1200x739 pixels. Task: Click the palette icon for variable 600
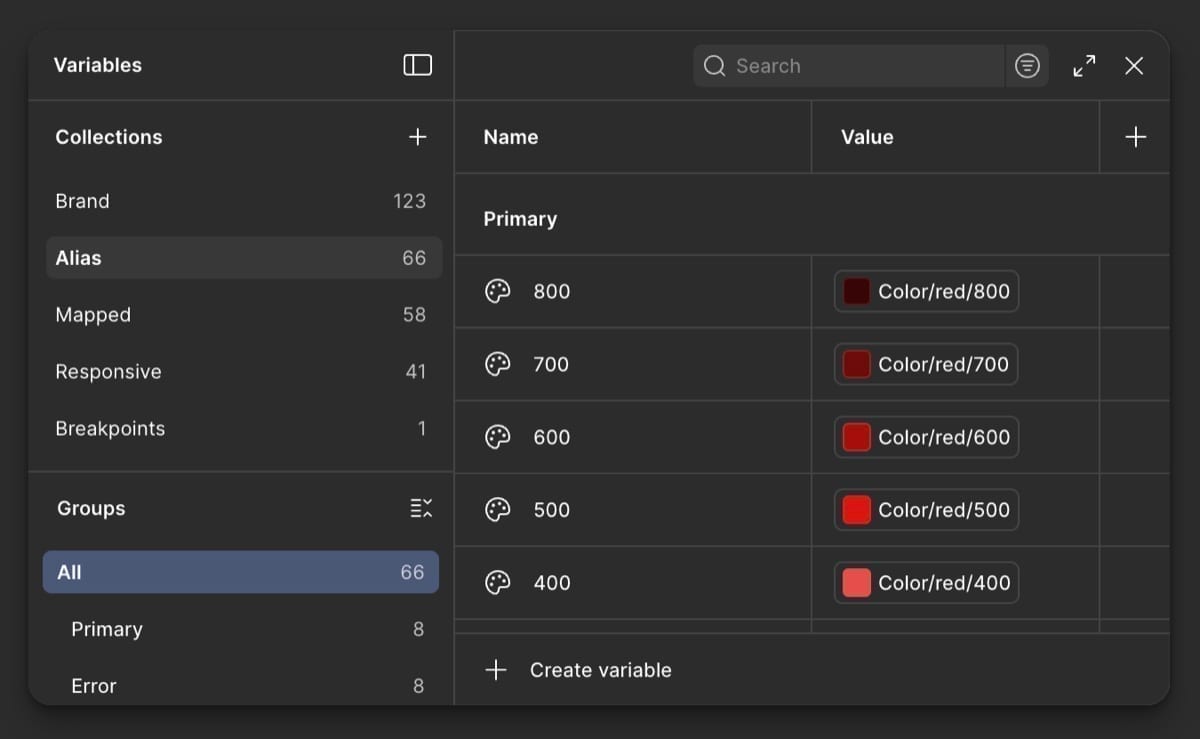[x=497, y=437]
